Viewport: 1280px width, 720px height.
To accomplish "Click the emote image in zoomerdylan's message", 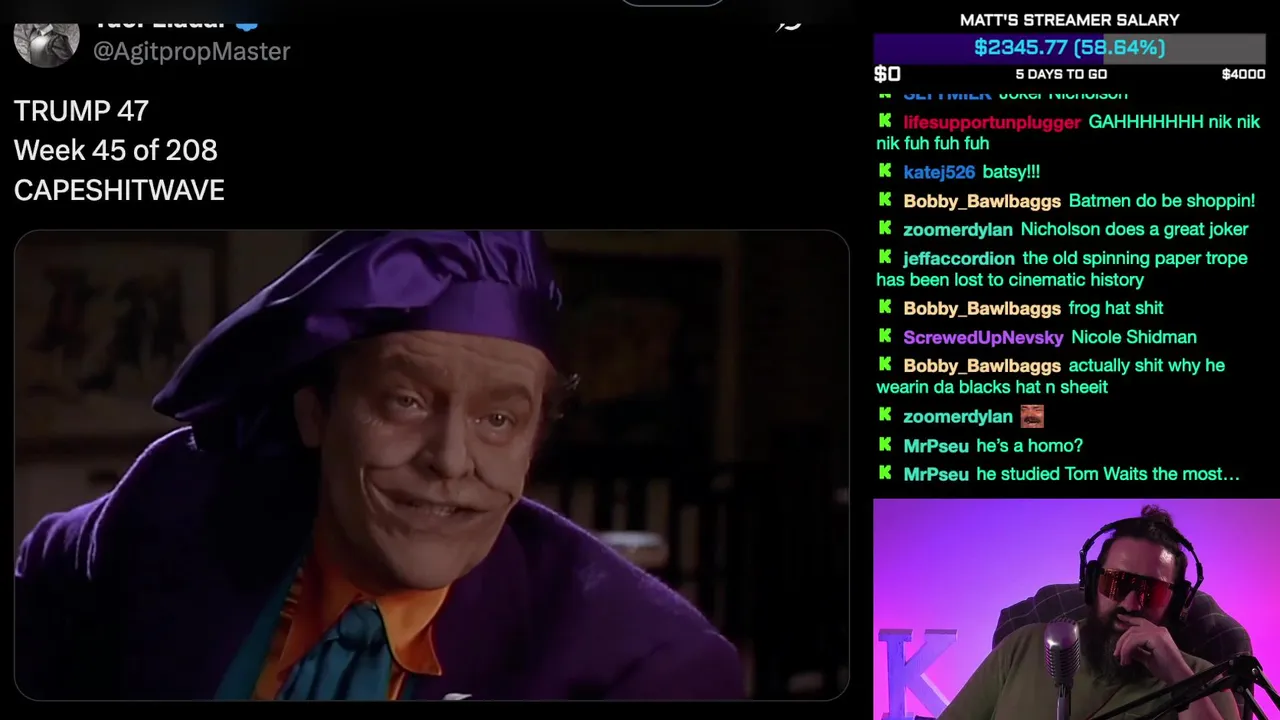I will (x=1032, y=416).
